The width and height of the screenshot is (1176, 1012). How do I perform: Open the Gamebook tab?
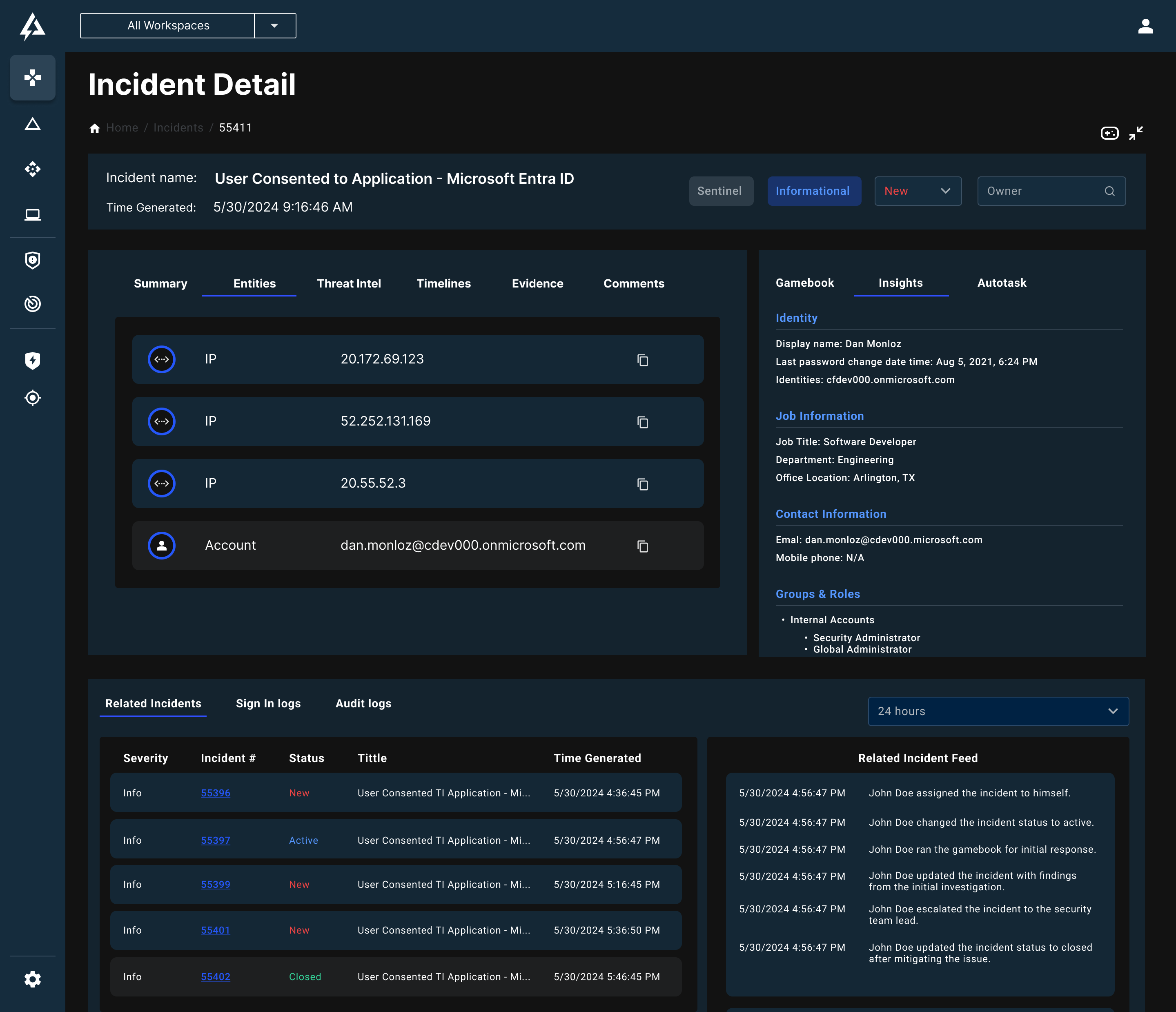click(x=804, y=283)
